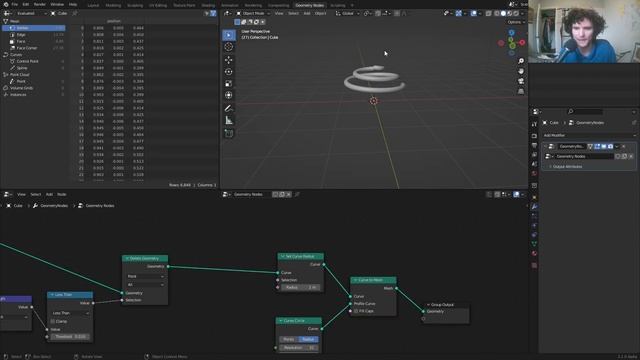Click the Blender logo menu icon
This screenshot has height=360, width=640.
point(6,4)
